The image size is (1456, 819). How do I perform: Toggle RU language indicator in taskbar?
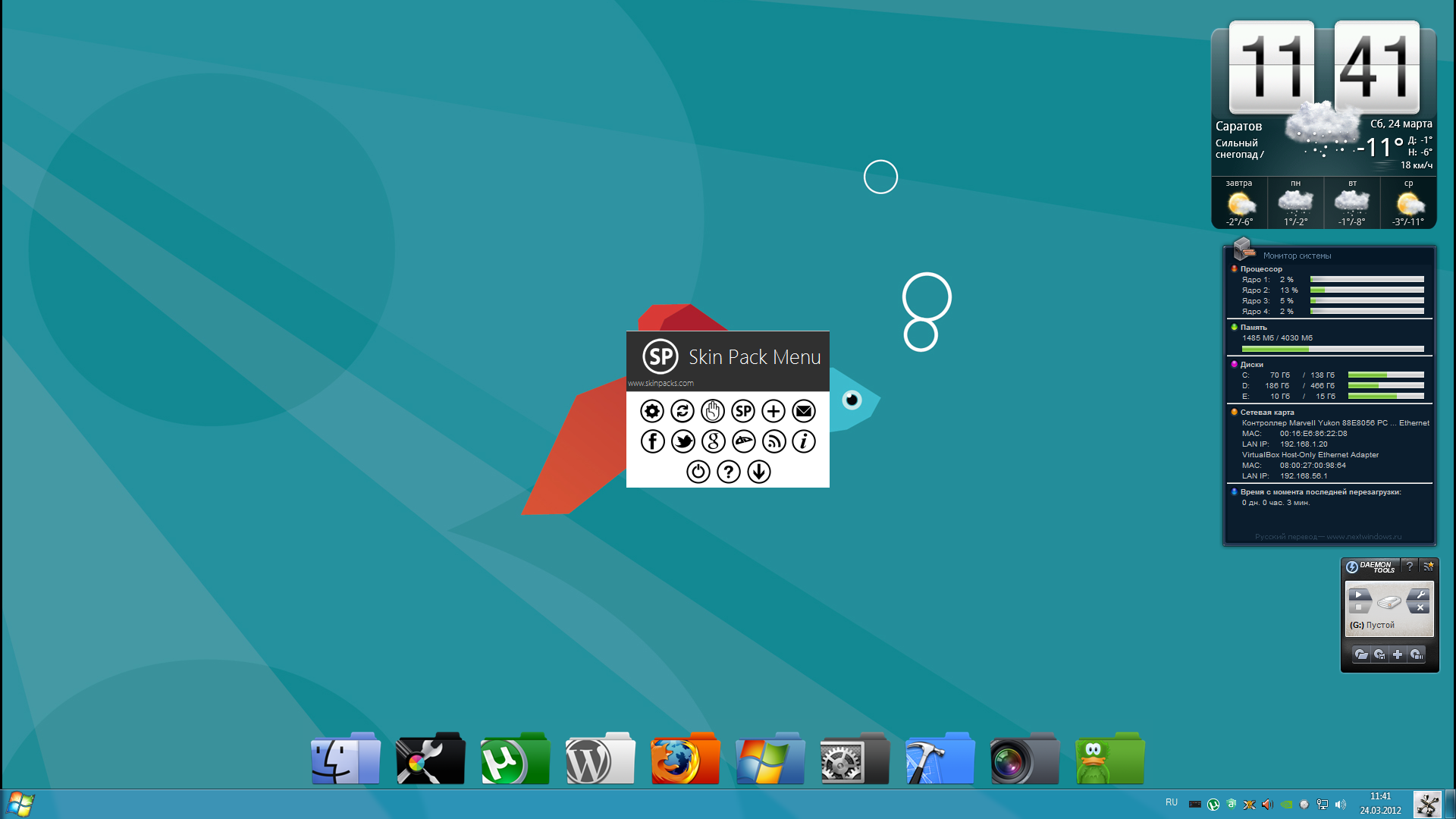point(1172,802)
